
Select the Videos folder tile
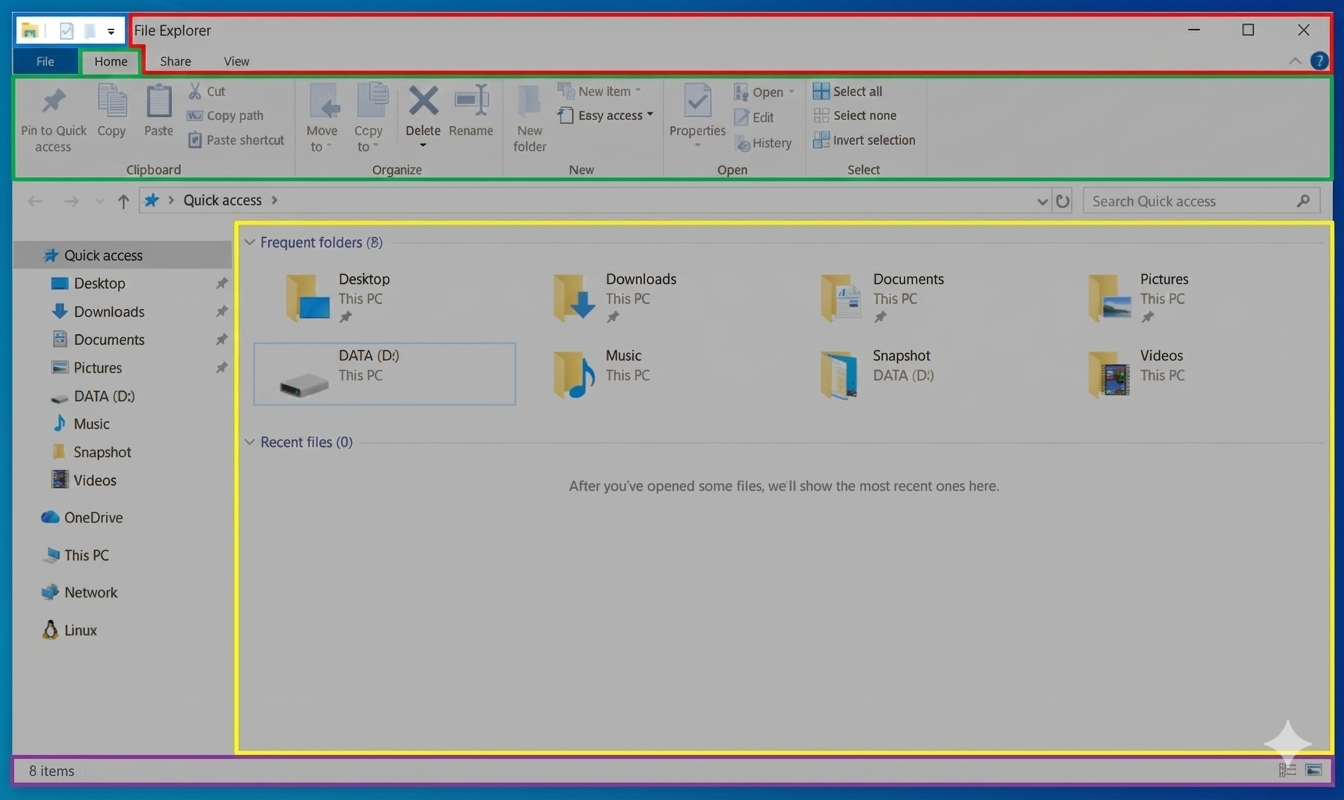(x=1185, y=374)
